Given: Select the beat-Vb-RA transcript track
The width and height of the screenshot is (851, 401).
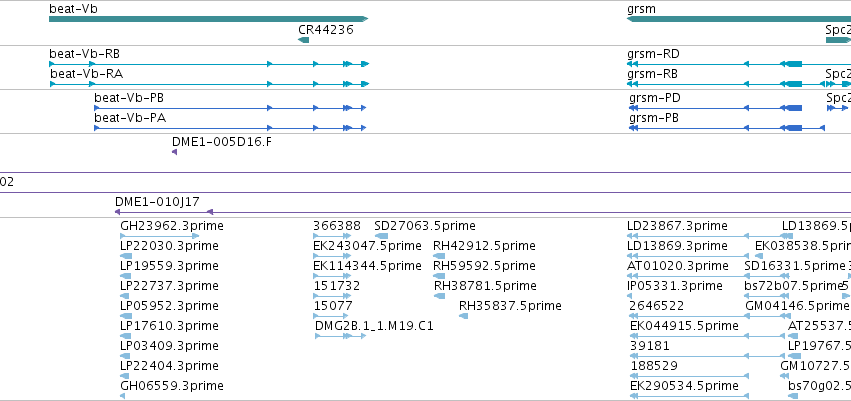Looking at the screenshot, I should [x=209, y=84].
